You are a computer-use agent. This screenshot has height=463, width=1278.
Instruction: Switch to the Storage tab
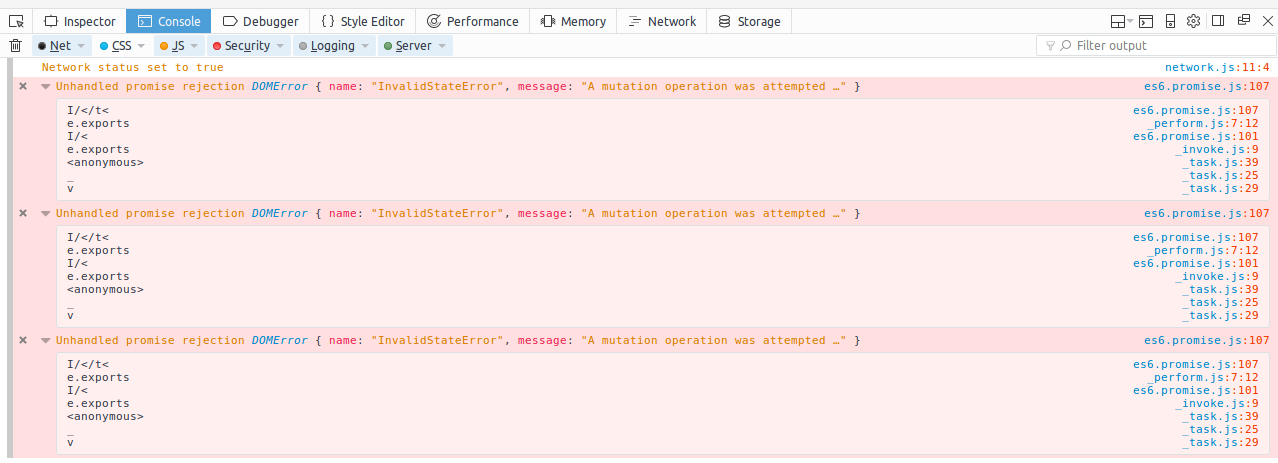pyautogui.click(x=749, y=21)
